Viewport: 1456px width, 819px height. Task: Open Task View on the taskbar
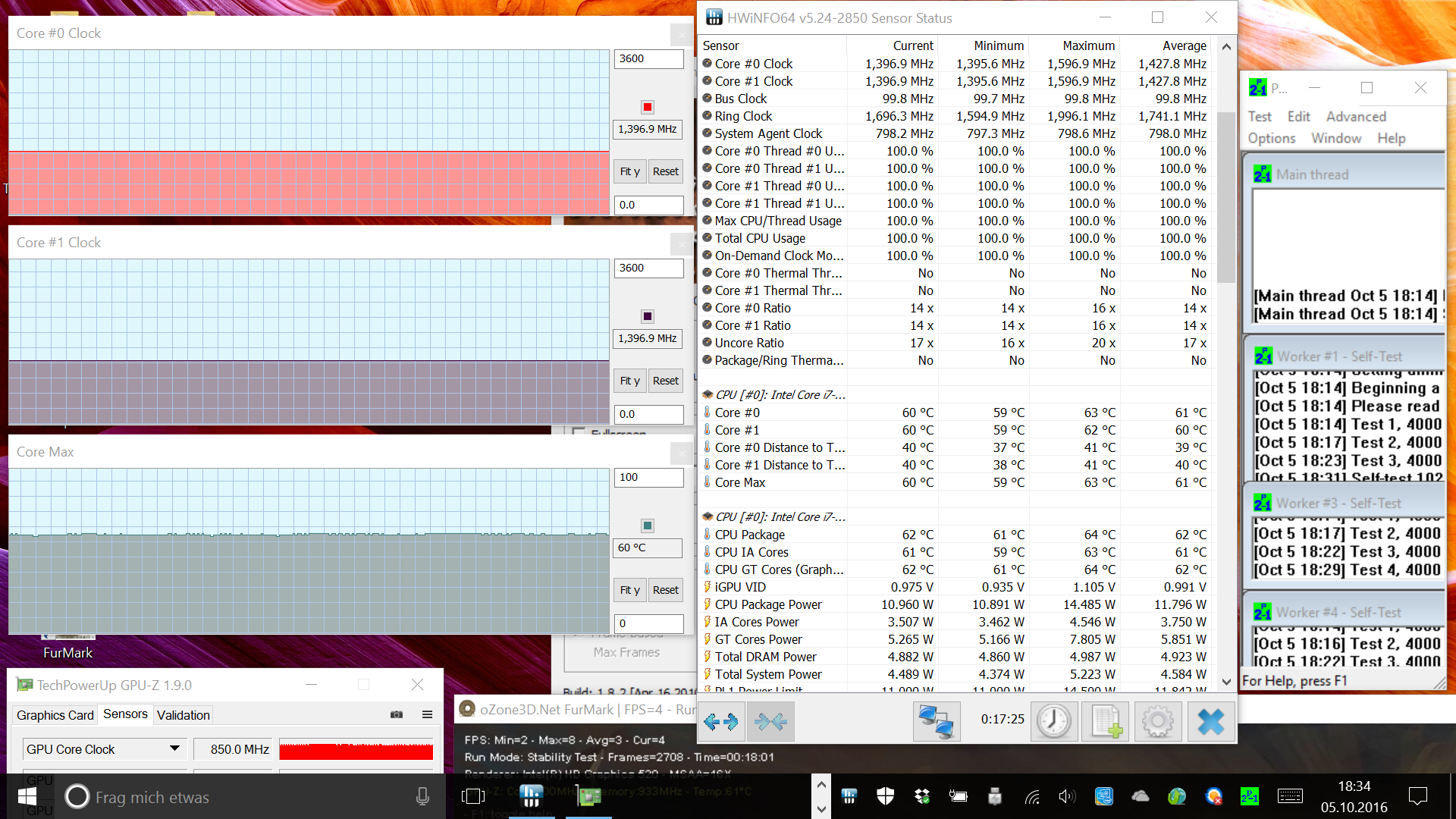click(x=473, y=796)
